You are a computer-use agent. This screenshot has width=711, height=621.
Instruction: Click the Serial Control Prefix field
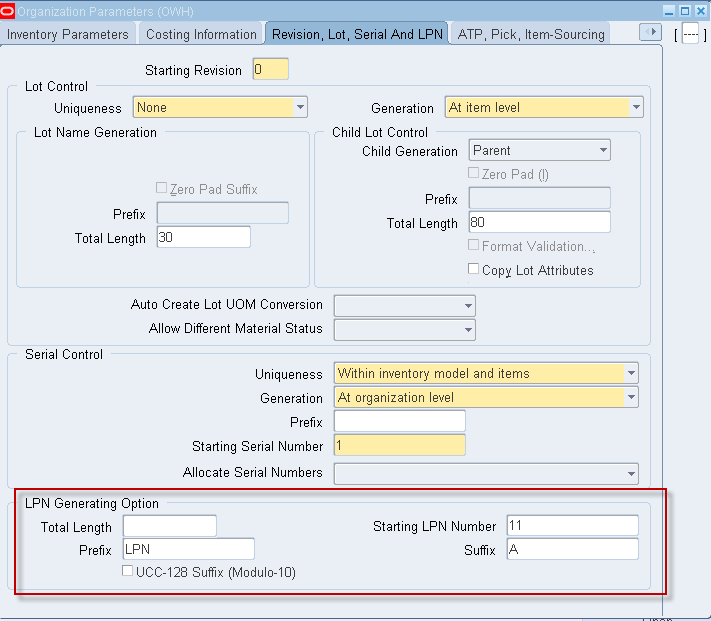pyautogui.click(x=400, y=421)
